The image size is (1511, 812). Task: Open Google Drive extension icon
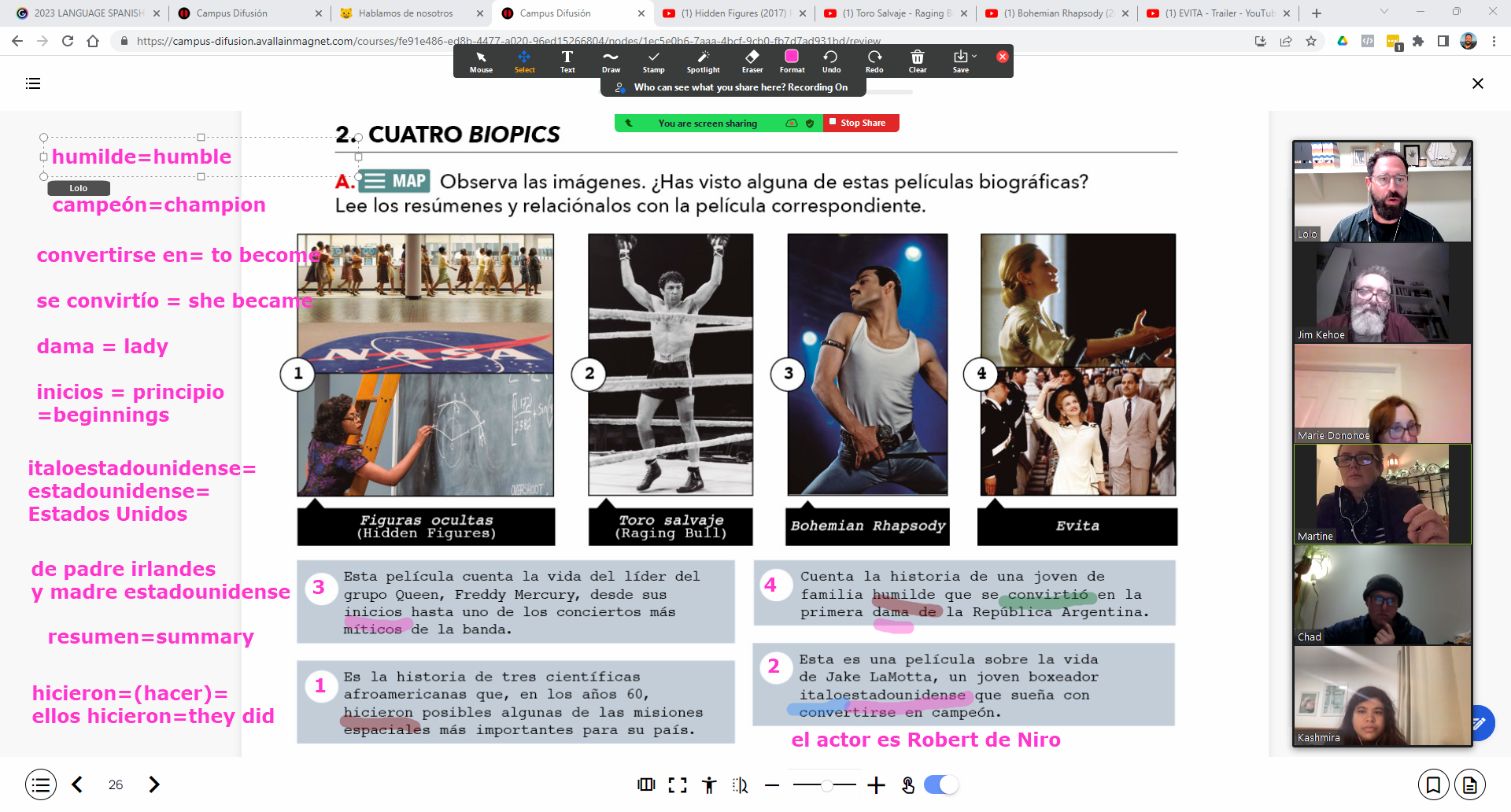click(x=1343, y=41)
